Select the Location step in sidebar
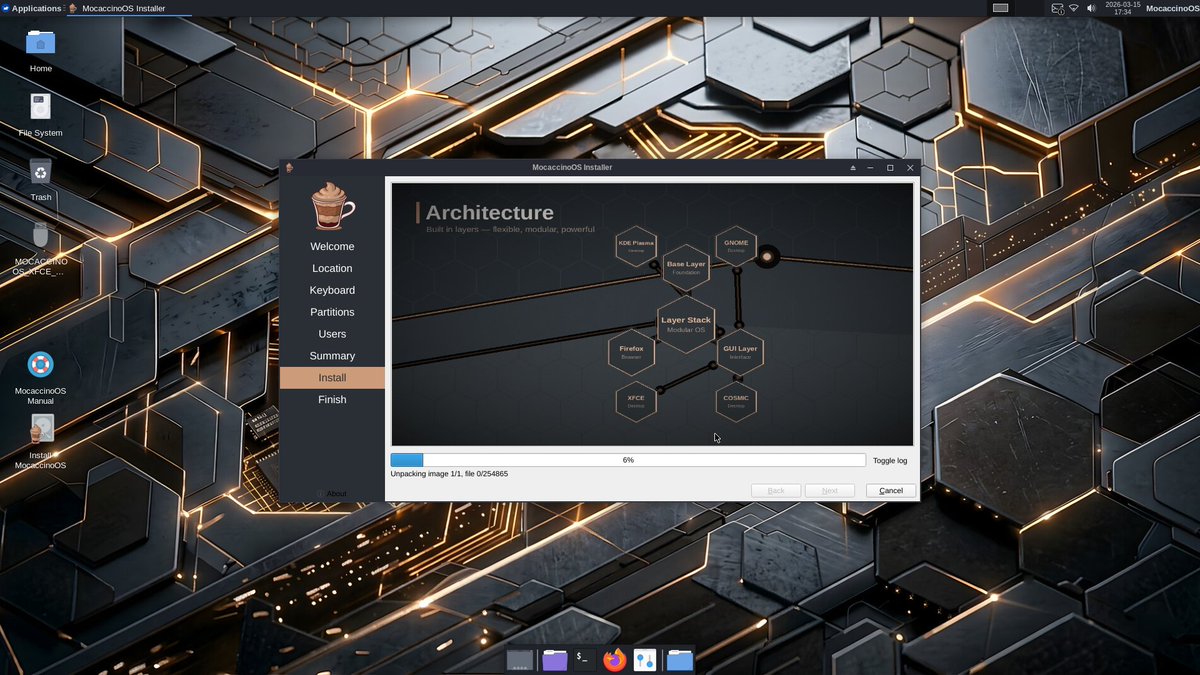 pyautogui.click(x=332, y=268)
